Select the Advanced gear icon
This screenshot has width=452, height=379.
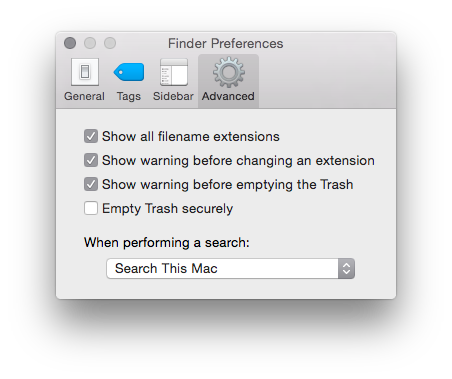click(x=229, y=72)
